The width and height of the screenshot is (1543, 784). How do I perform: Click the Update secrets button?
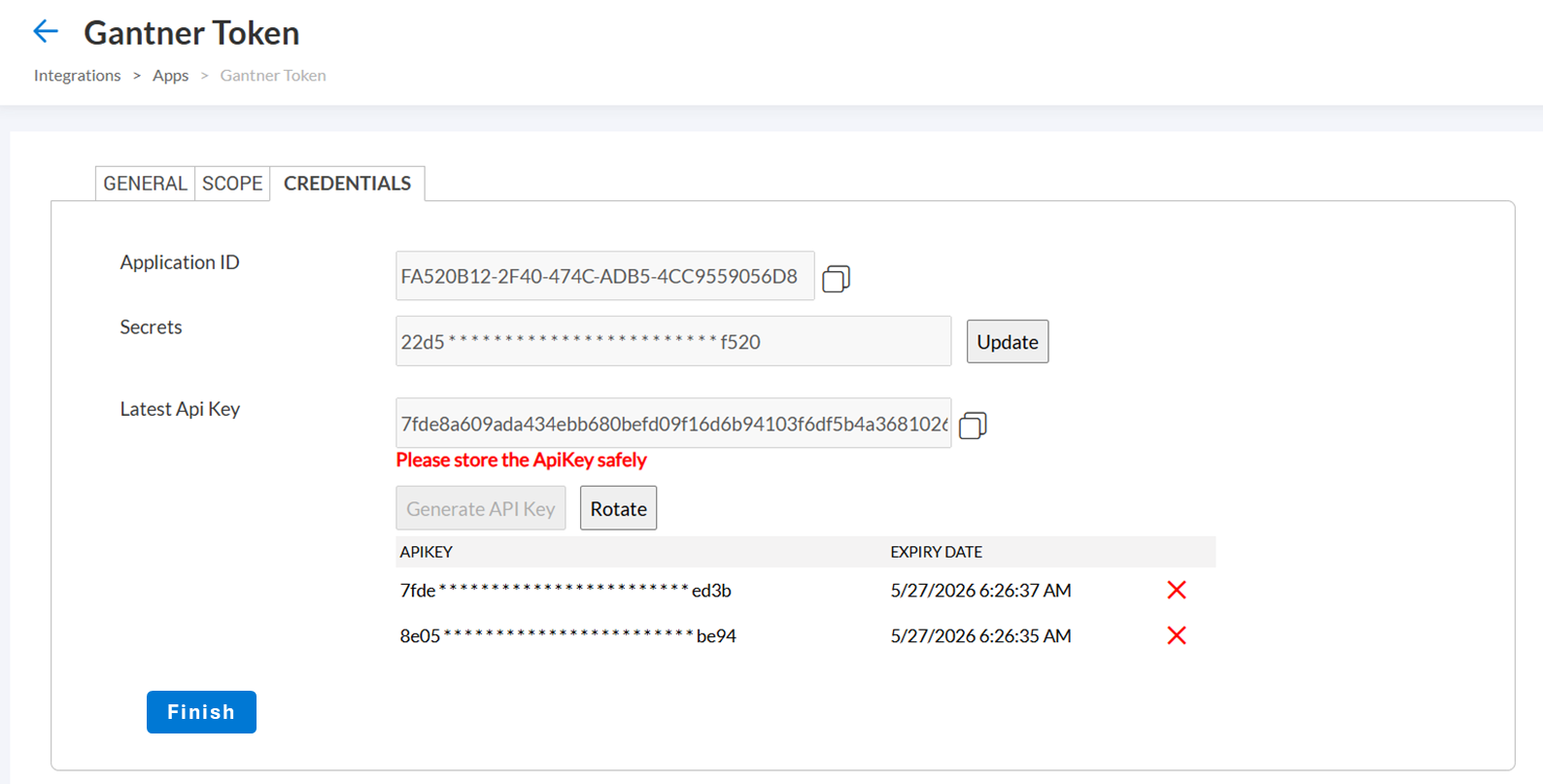(1008, 342)
